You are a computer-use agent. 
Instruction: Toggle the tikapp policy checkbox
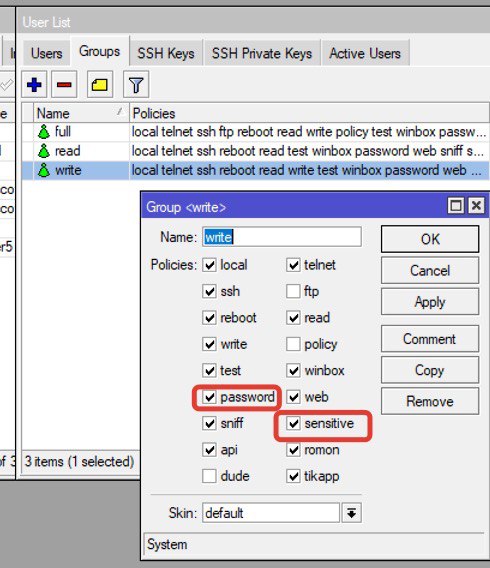pyautogui.click(x=293, y=476)
